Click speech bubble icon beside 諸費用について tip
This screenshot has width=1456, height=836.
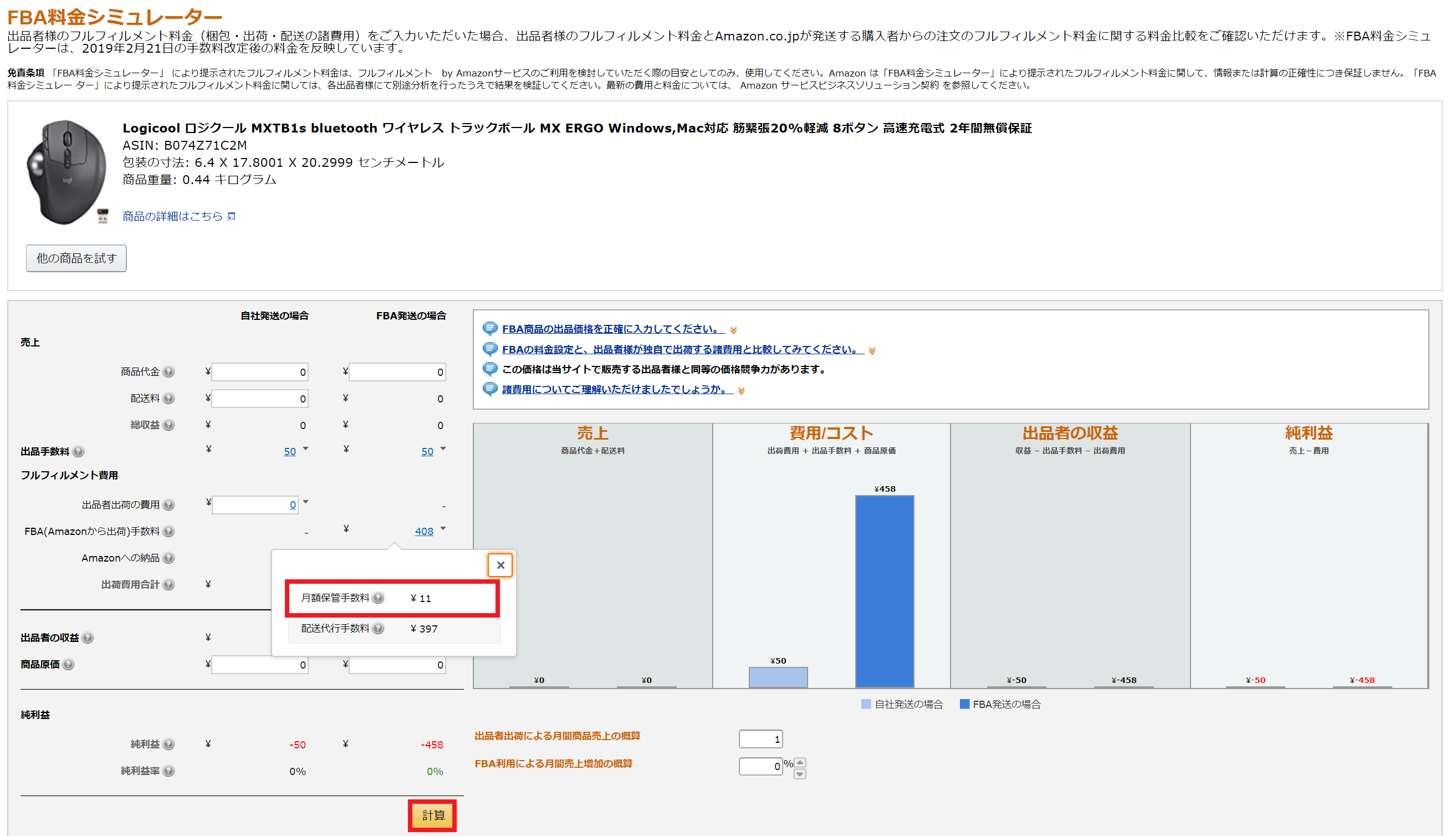pos(490,389)
